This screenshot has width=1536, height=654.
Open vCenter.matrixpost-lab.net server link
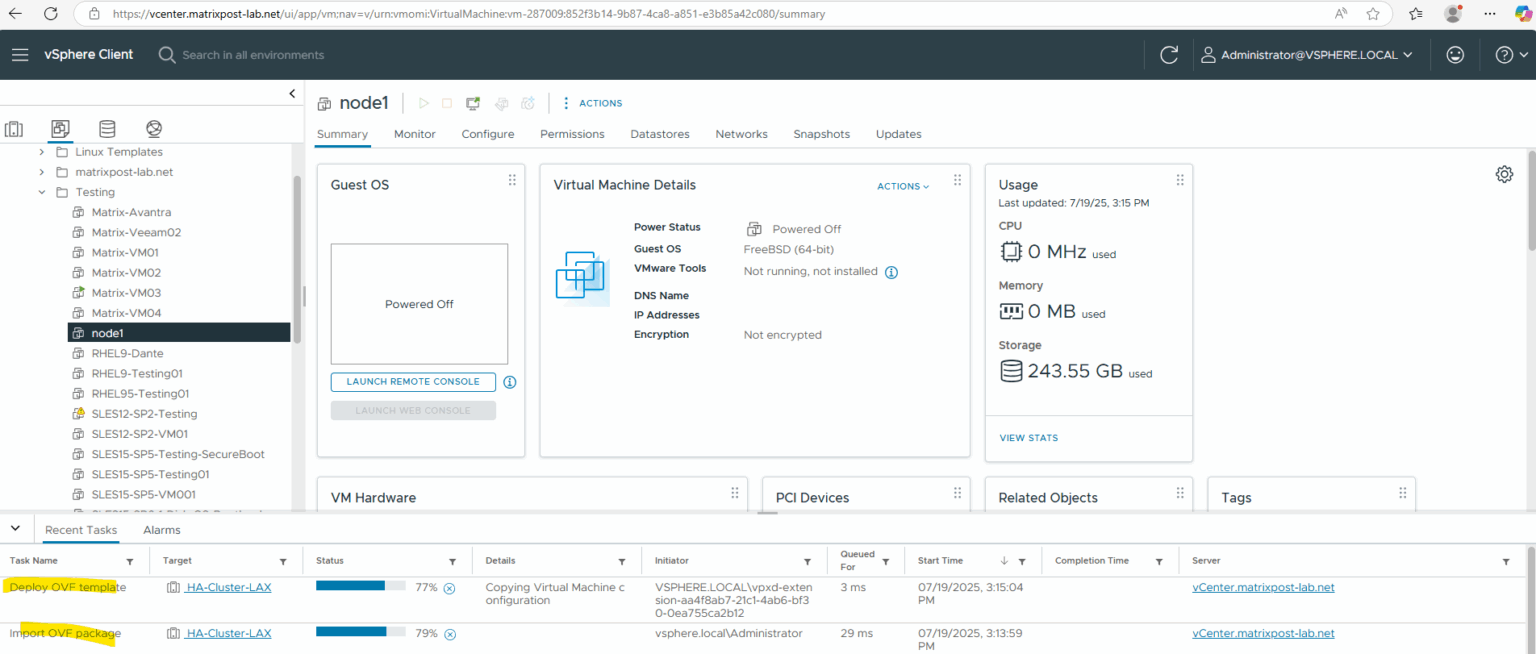pyautogui.click(x=1262, y=587)
